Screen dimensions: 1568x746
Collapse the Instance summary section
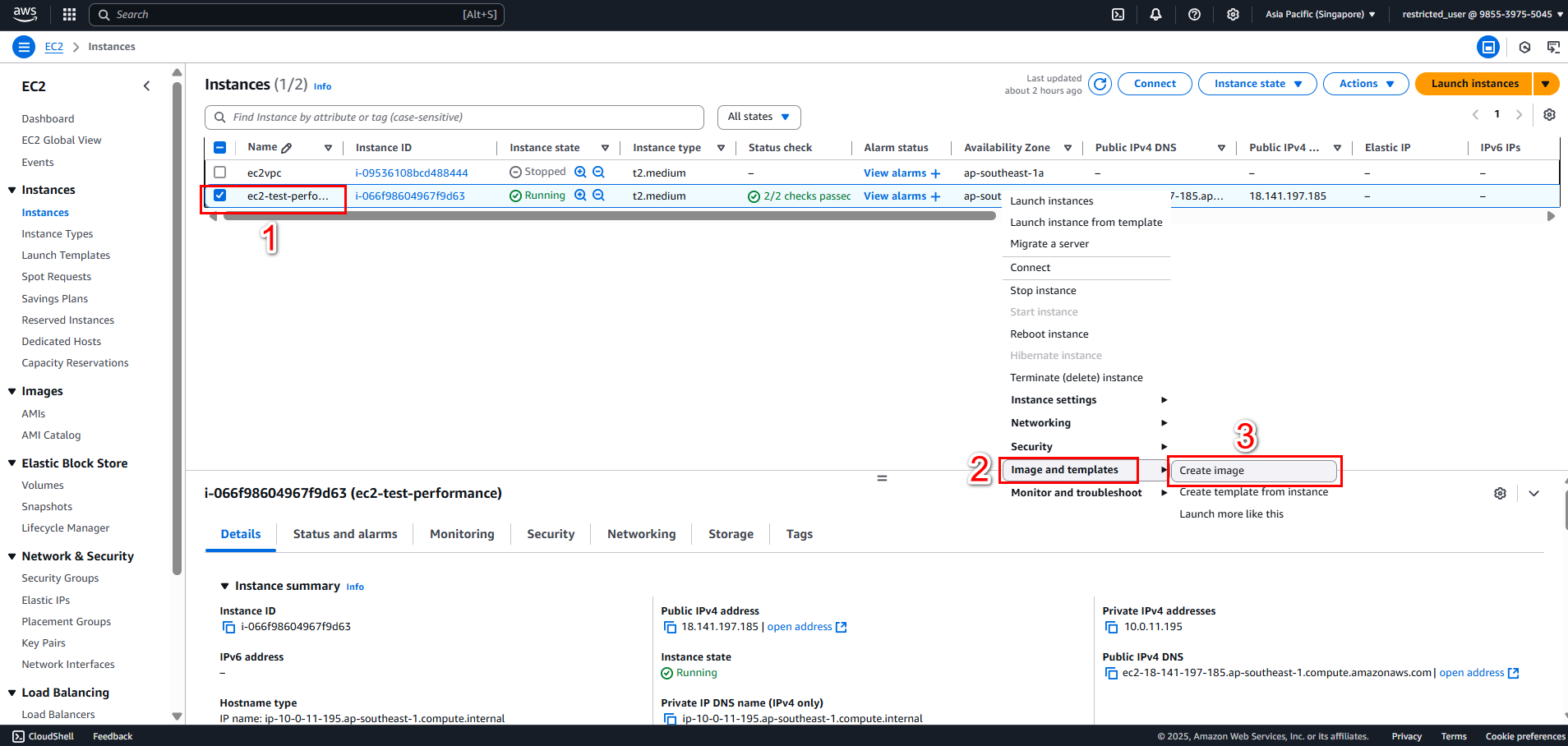[x=224, y=586]
